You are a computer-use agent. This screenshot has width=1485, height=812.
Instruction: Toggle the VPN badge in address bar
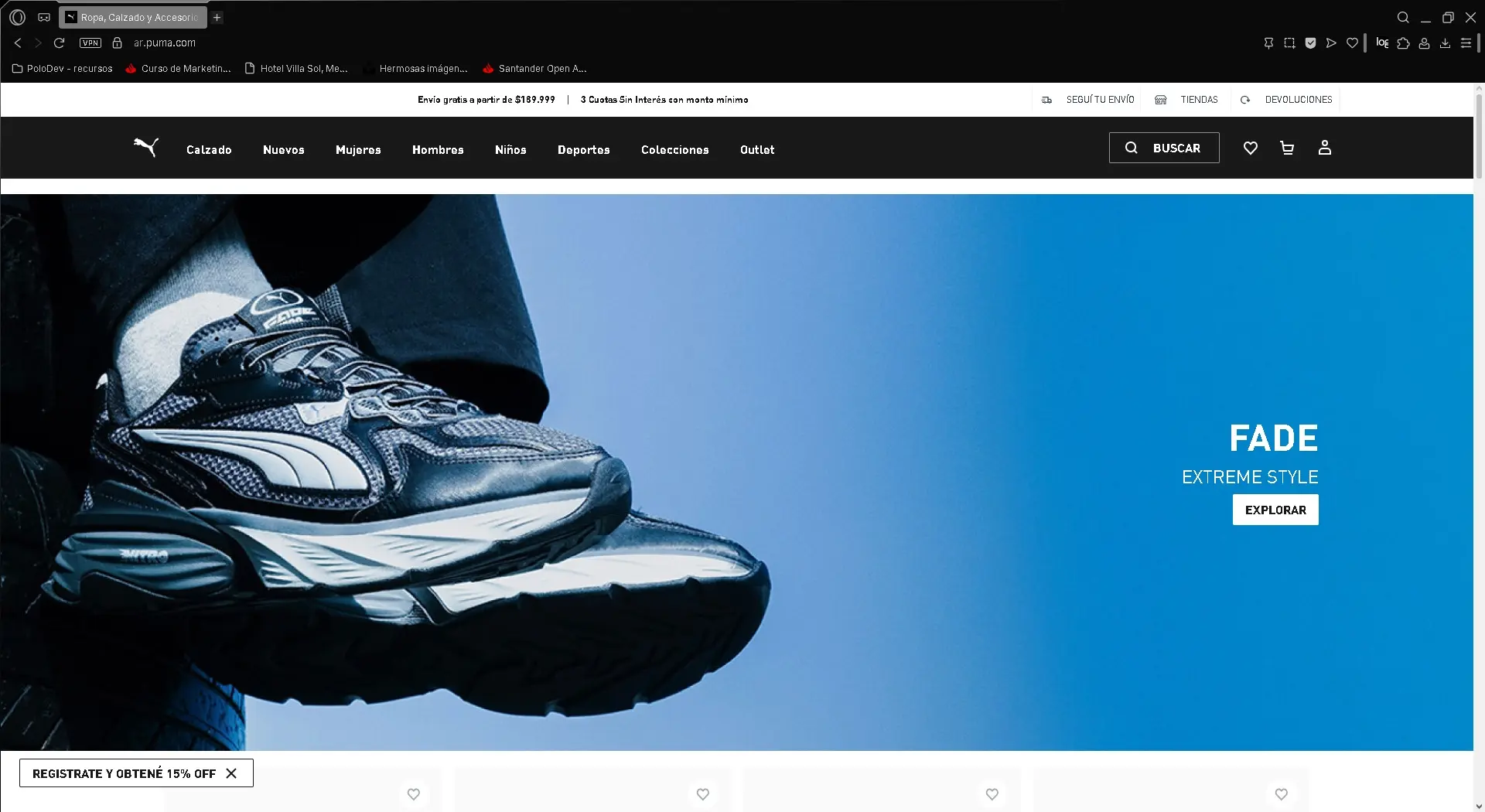pos(90,43)
